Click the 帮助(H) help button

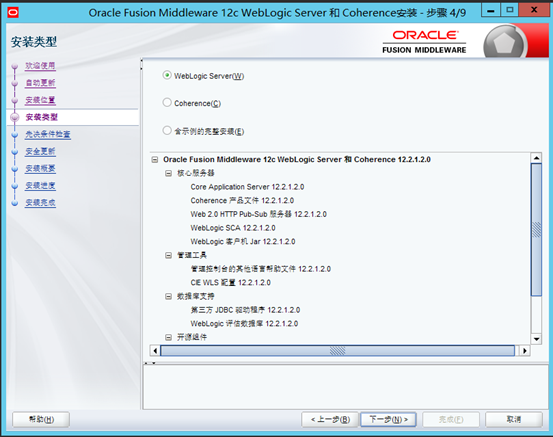pos(41,419)
